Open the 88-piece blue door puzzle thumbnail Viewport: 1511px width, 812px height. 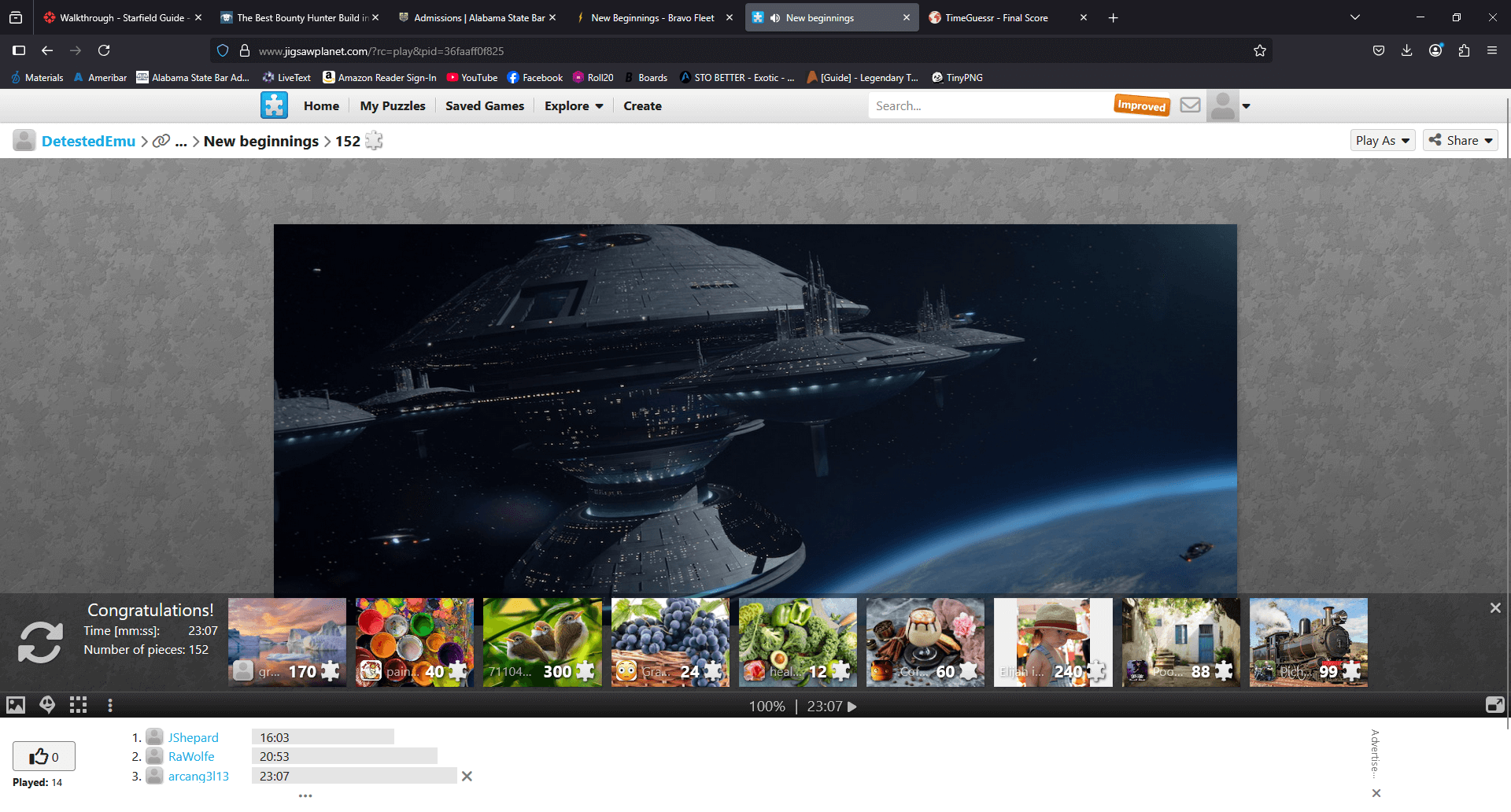point(1181,642)
